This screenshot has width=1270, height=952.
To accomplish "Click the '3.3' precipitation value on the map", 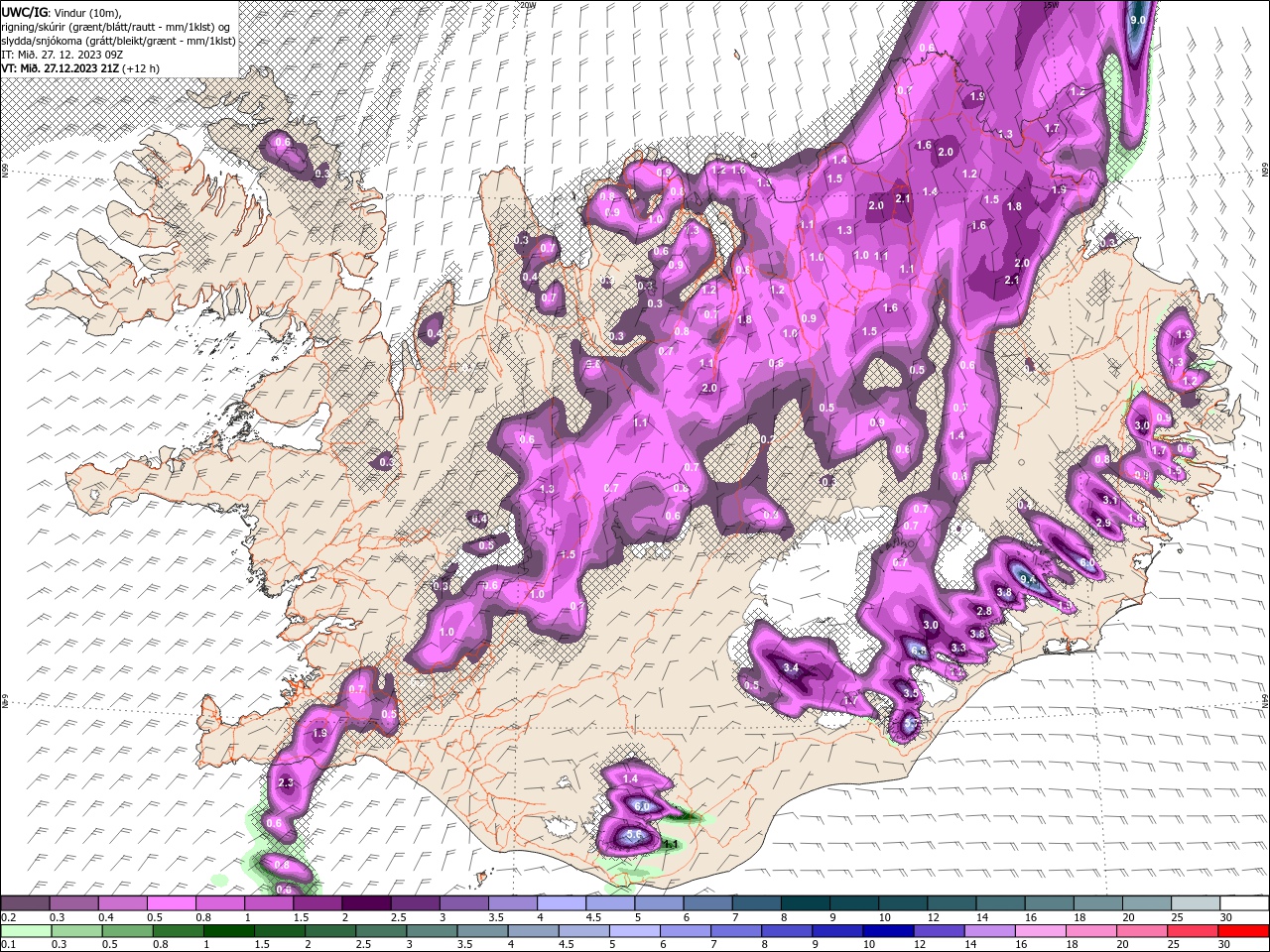I will click(x=958, y=648).
